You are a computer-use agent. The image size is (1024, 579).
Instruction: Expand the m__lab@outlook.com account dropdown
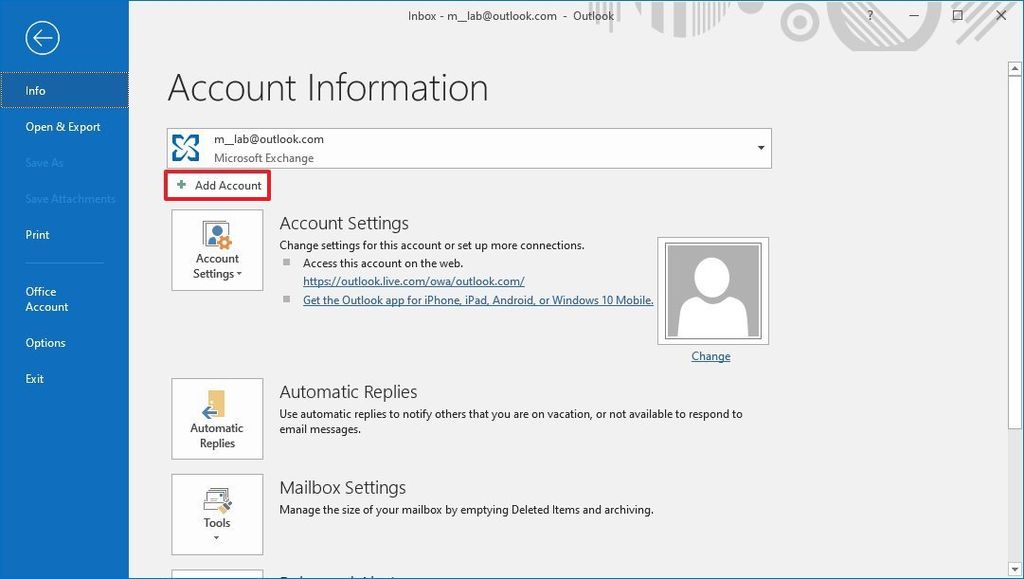(760, 147)
